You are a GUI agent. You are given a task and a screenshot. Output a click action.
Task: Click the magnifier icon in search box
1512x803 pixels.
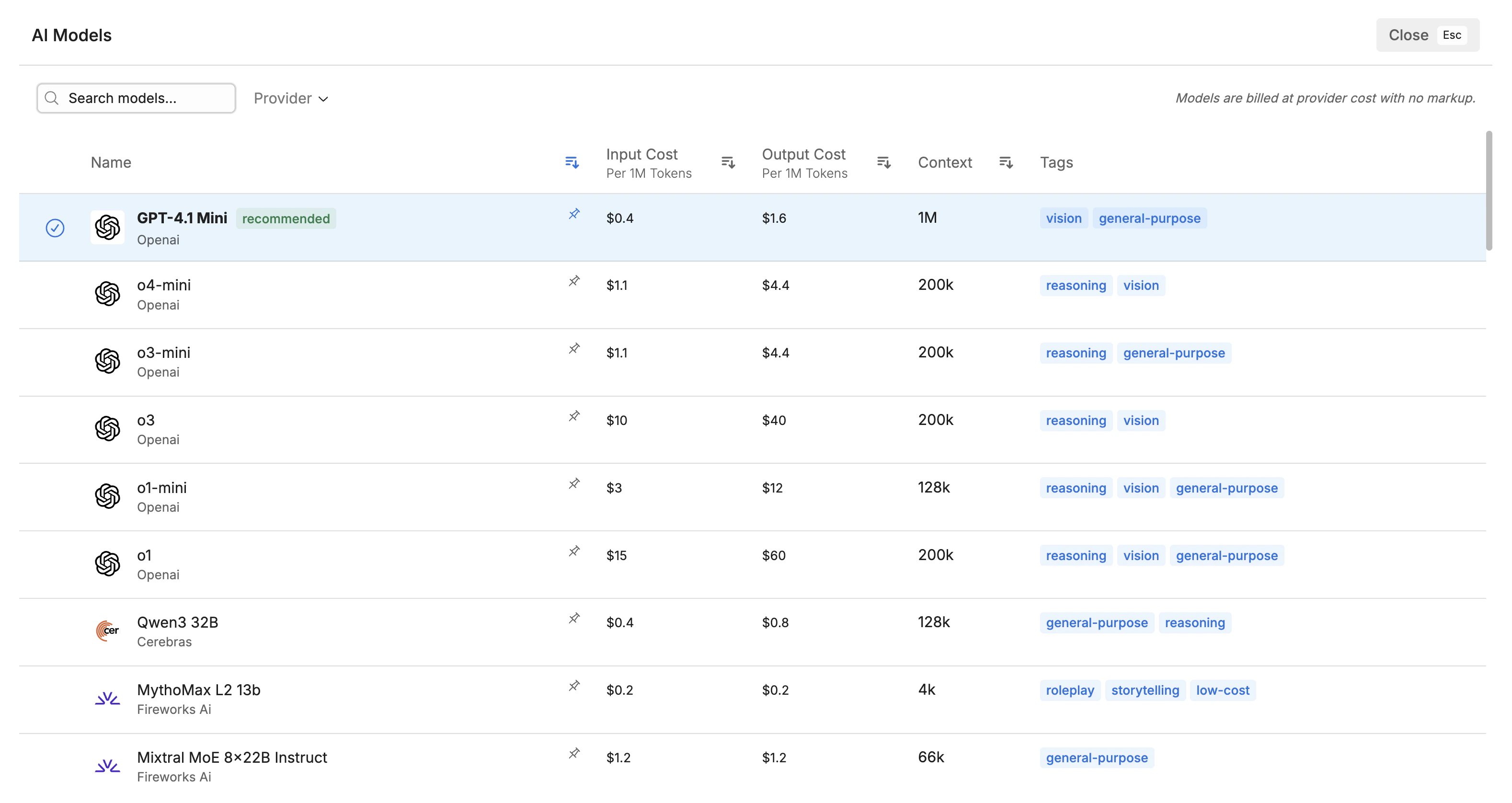tap(52, 98)
